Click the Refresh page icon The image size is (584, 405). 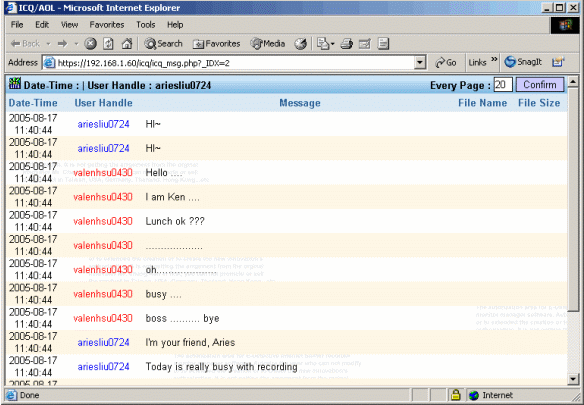[108, 44]
